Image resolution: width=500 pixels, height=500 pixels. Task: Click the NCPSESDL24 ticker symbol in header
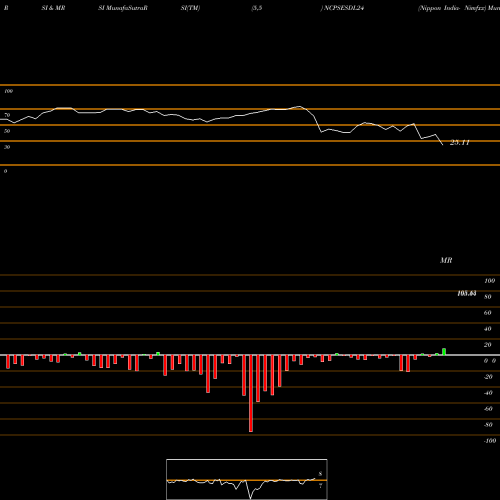[344, 8]
